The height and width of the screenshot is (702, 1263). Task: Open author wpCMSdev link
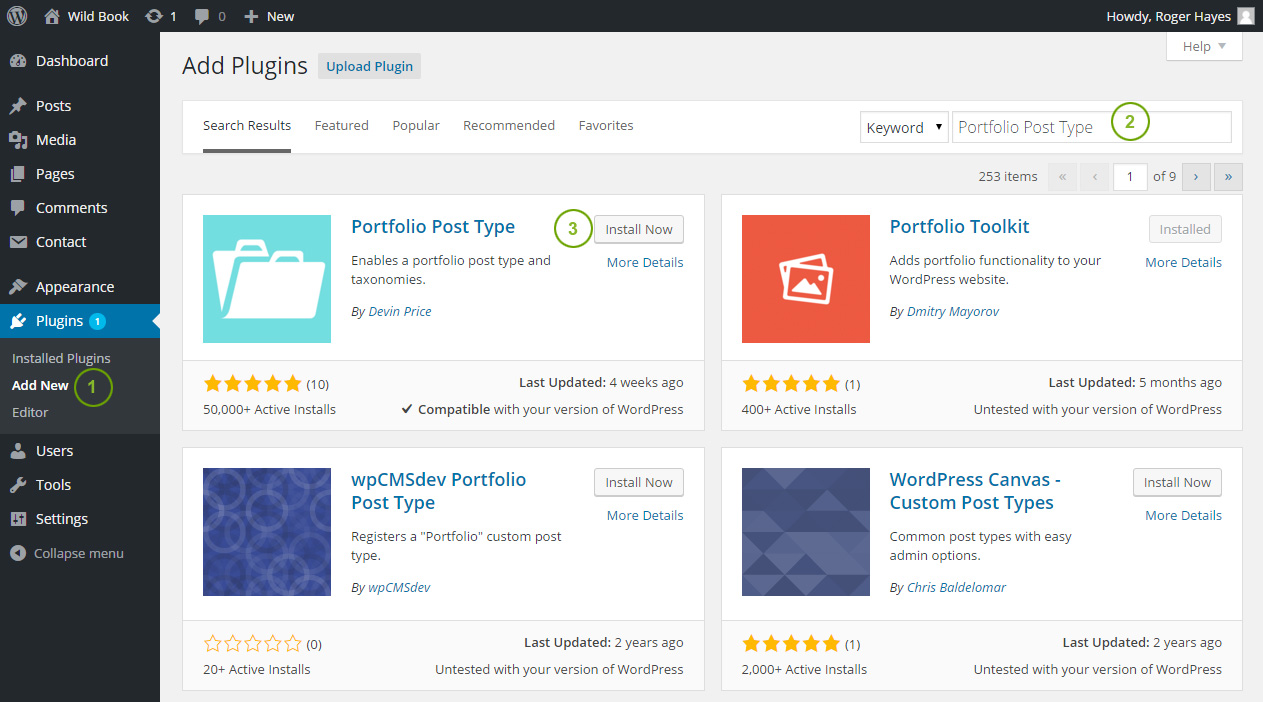(x=399, y=587)
